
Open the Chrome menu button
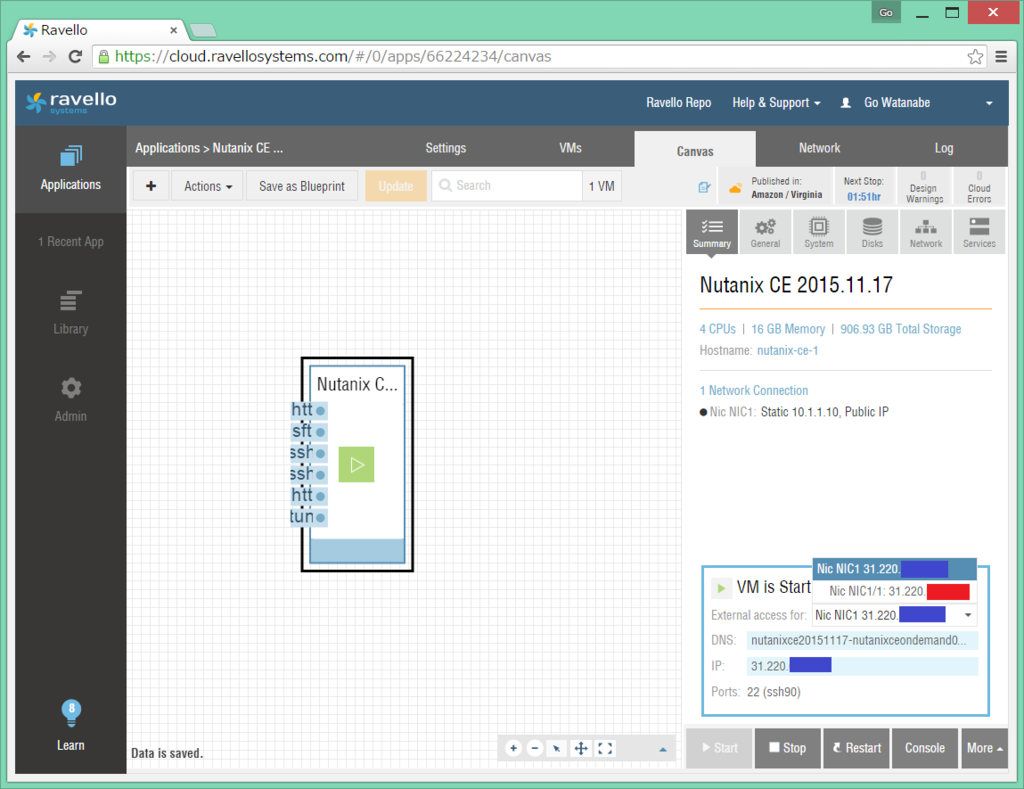[1001, 57]
